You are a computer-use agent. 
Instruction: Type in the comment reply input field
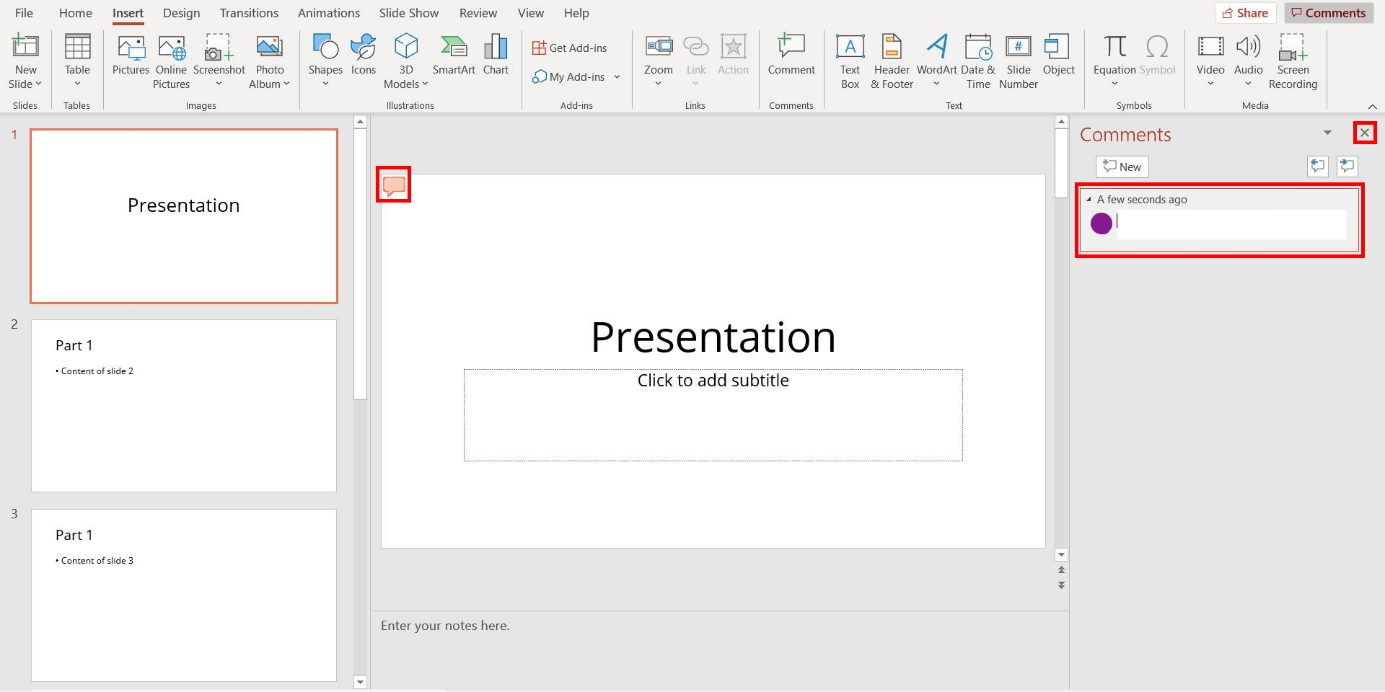[x=1230, y=223]
